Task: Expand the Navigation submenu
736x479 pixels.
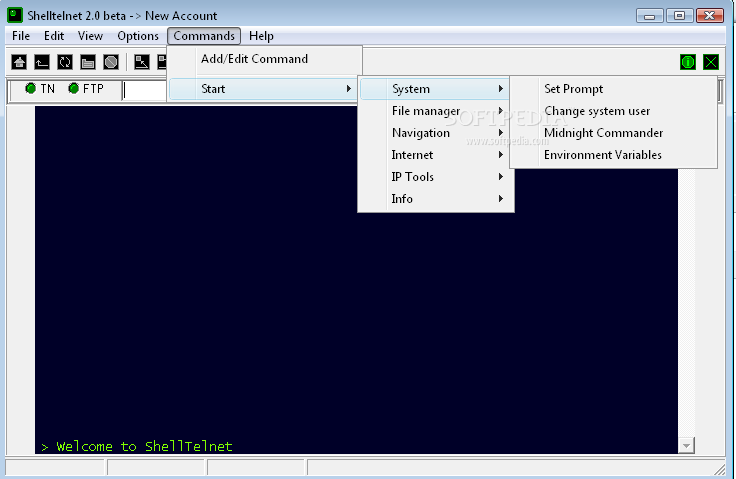Action: (435, 133)
